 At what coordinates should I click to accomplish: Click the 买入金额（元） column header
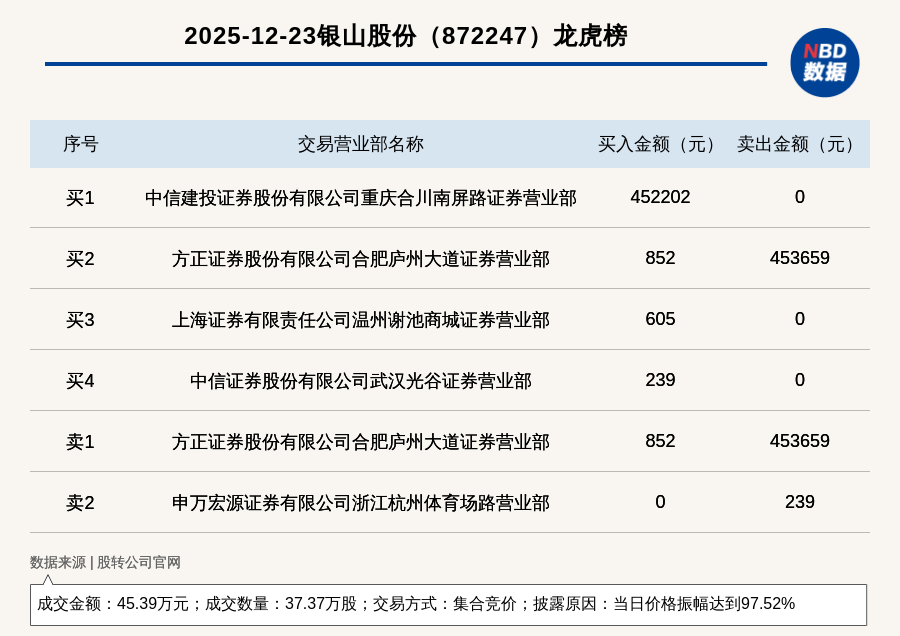660,144
